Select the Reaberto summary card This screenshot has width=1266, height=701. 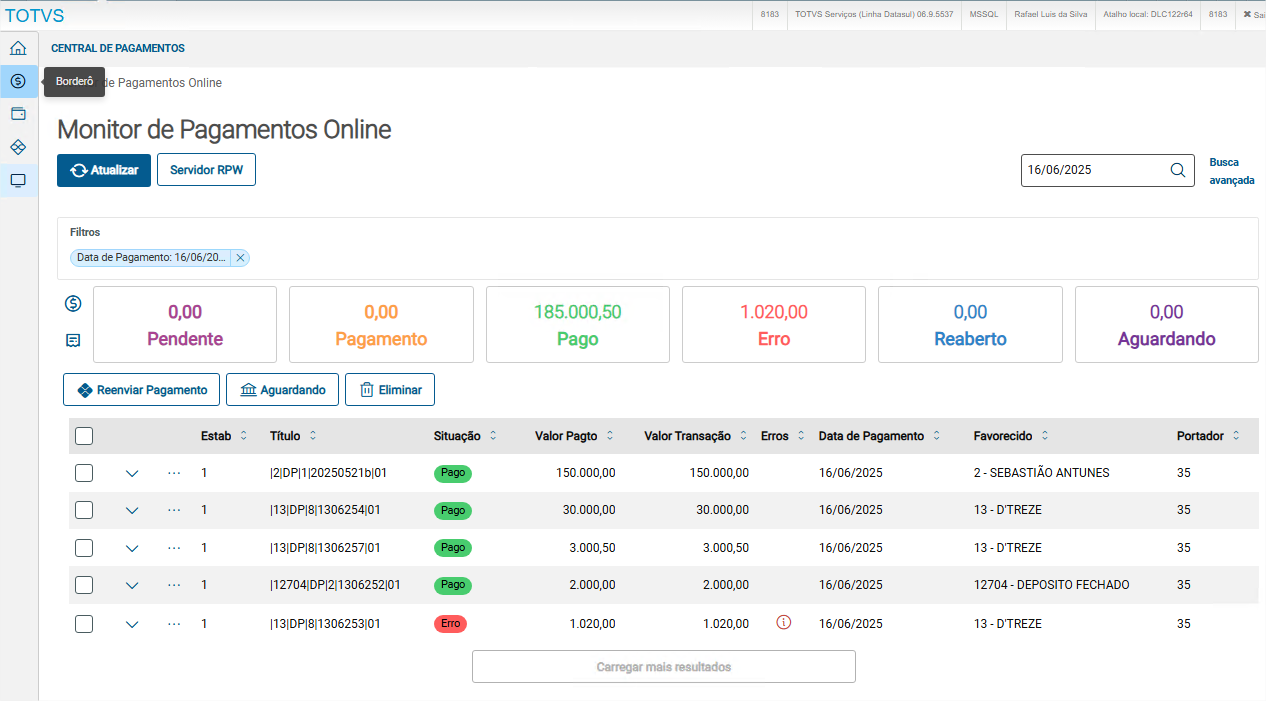[970, 324]
